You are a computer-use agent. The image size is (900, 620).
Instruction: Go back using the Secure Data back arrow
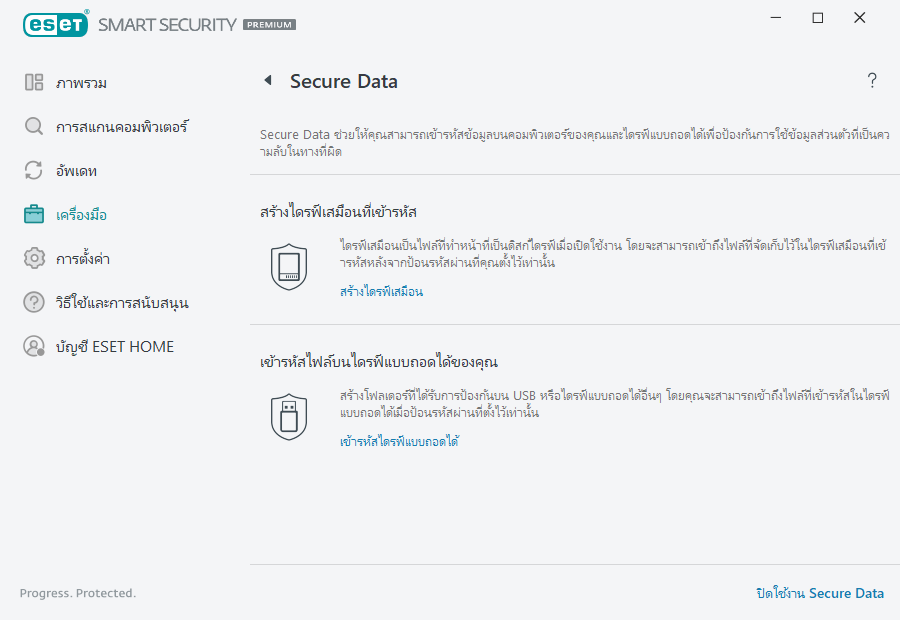[x=267, y=81]
